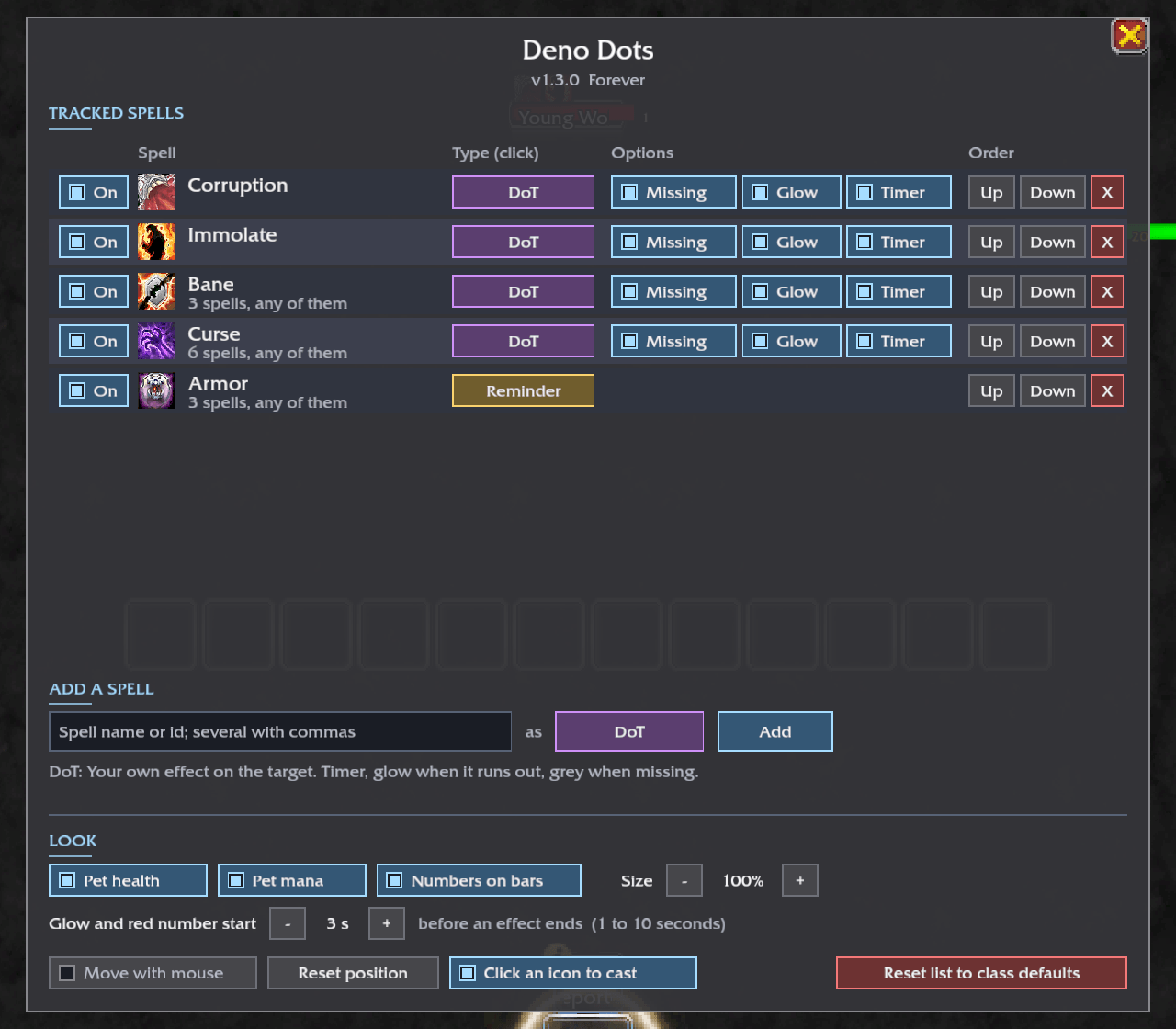Click the Reset position button
The height and width of the screenshot is (1029, 1176).
tap(353, 973)
